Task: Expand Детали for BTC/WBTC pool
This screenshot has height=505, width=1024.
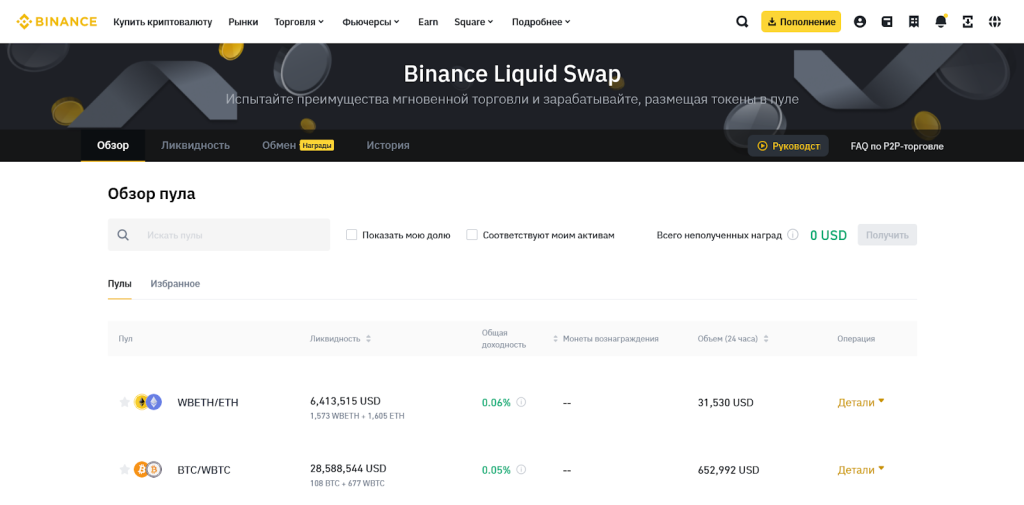Action: [860, 469]
